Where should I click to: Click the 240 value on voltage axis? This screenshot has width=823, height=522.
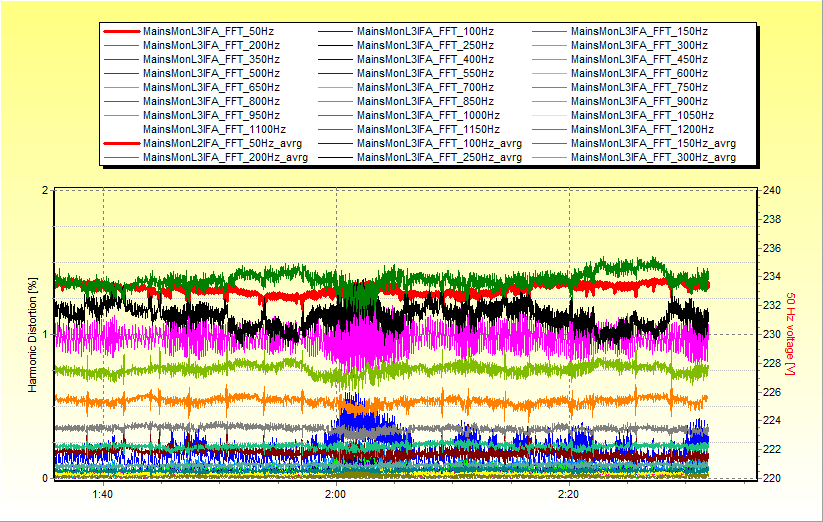click(x=772, y=190)
